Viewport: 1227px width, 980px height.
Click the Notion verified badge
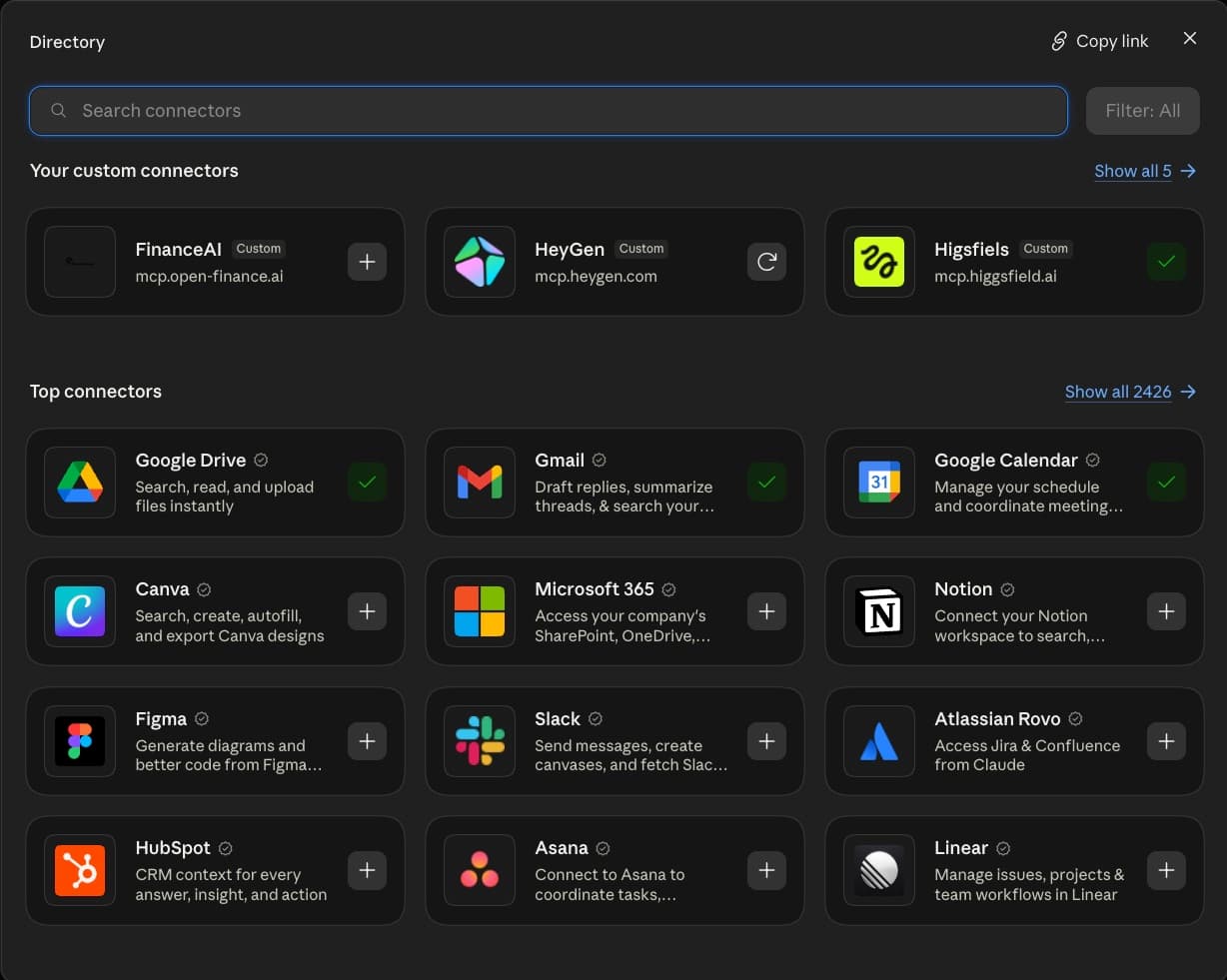tap(1007, 589)
